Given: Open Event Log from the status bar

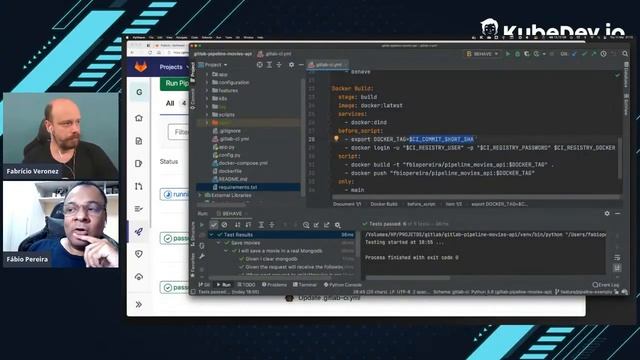Looking at the screenshot, I should (x=606, y=284).
